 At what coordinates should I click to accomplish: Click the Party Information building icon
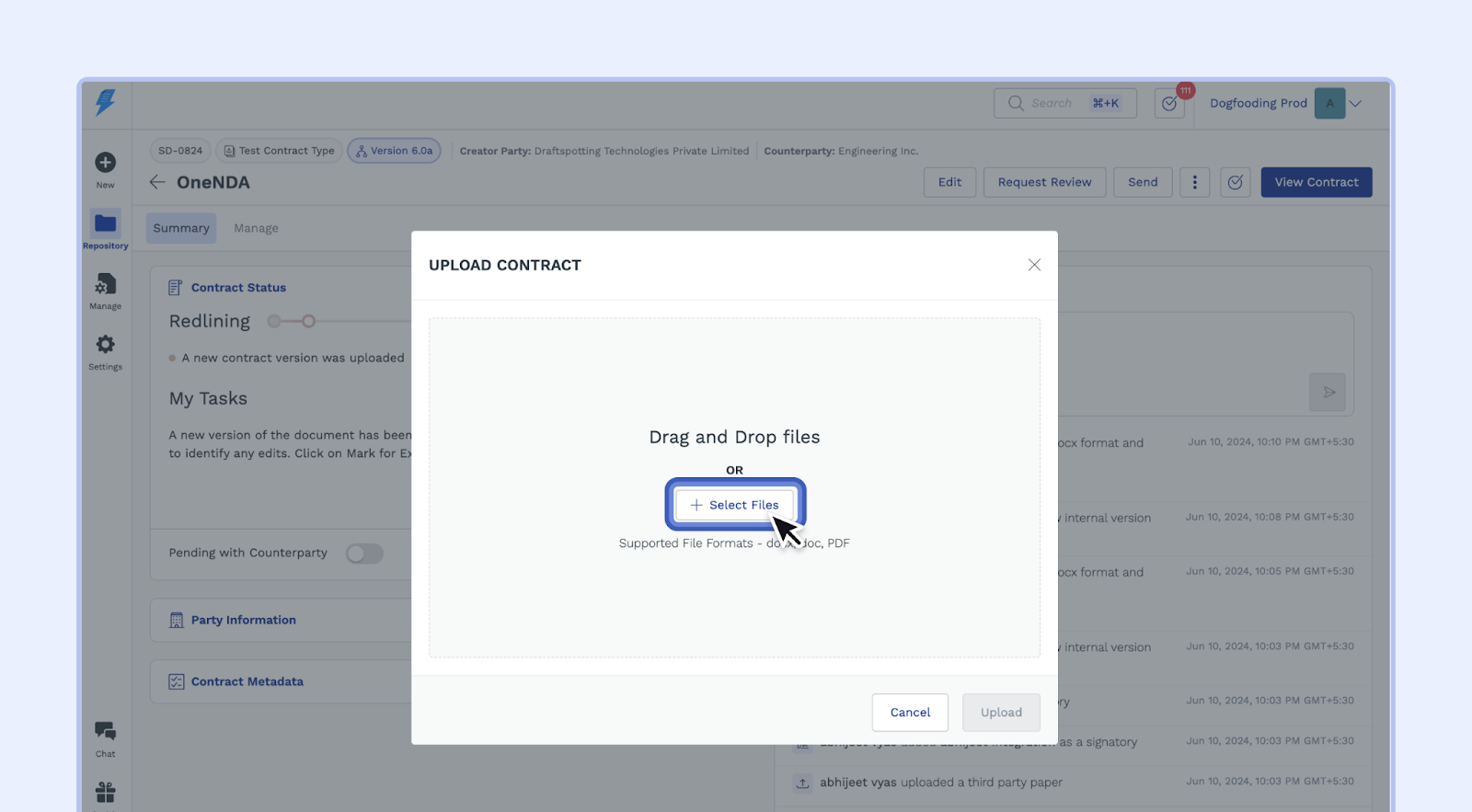(x=177, y=621)
